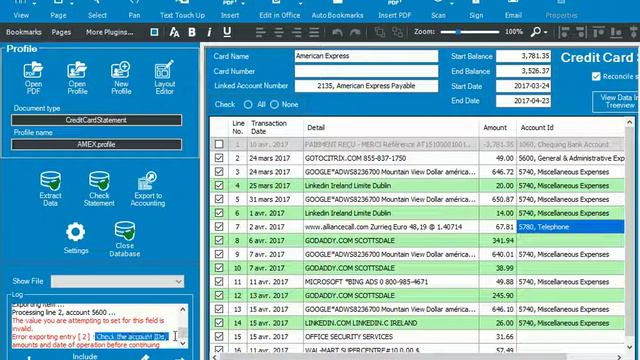
Task: Open the Profile name AMEX.profile selector
Action: [96, 144]
